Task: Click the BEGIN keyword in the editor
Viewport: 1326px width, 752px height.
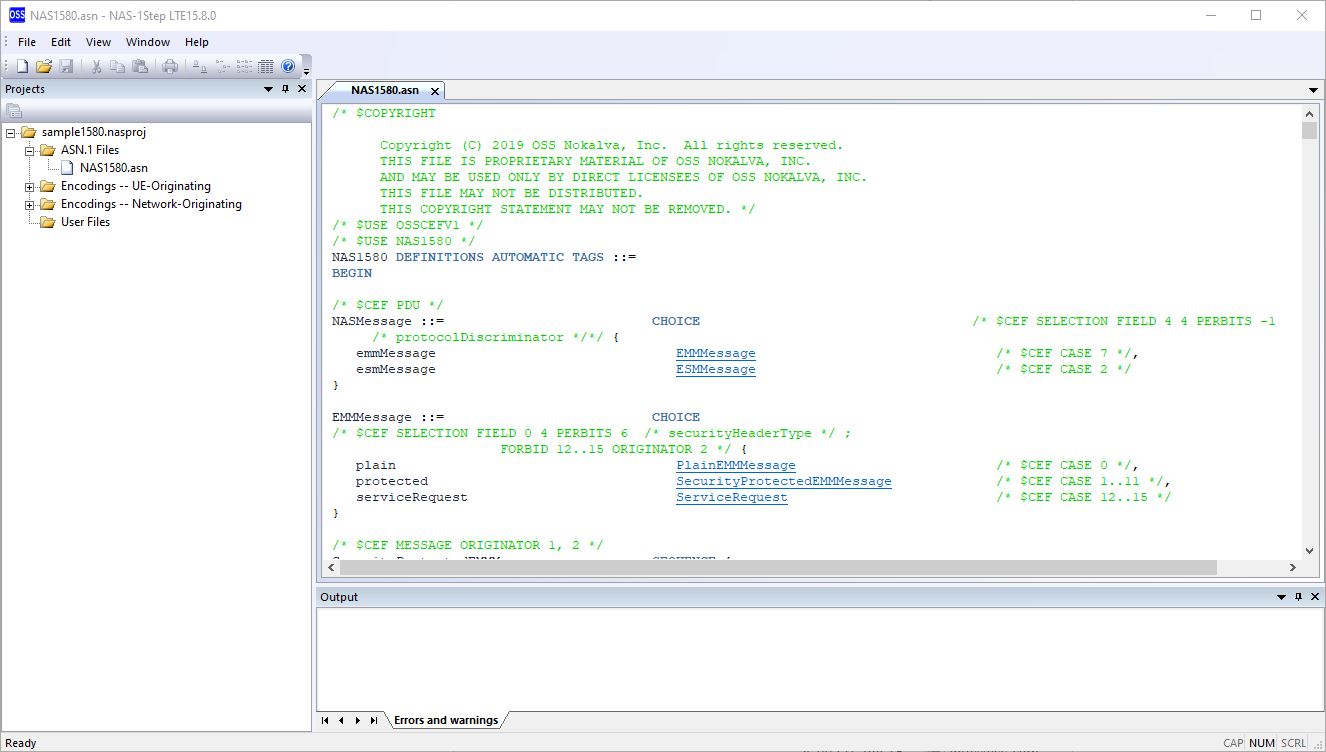Action: point(352,273)
